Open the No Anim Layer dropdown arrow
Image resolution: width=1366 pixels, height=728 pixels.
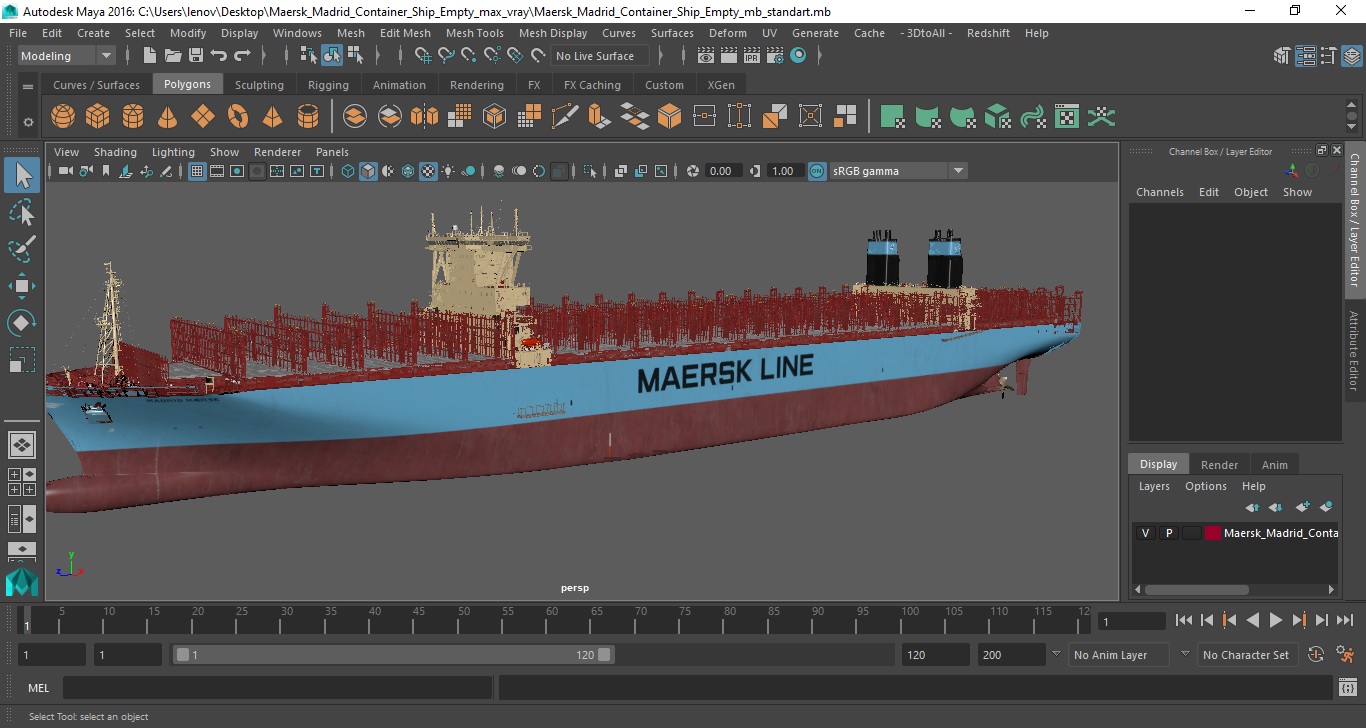click(1056, 654)
